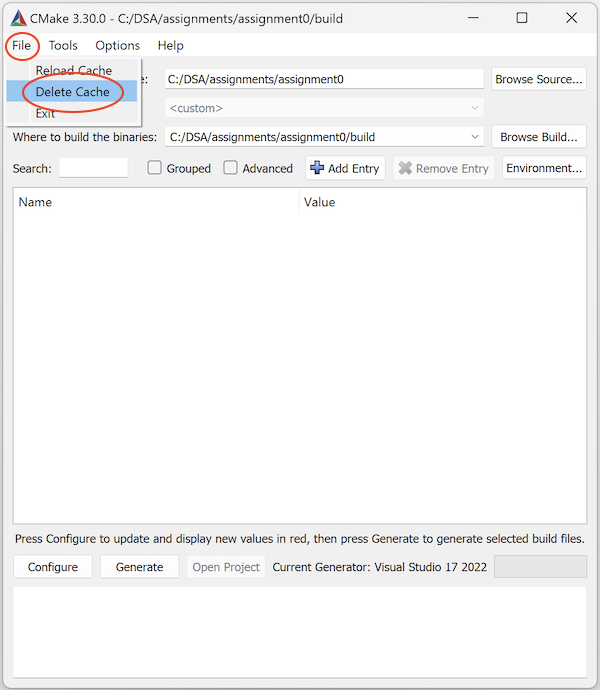This screenshot has height=690, width=600.
Task: Click the Search input field
Action: pos(93,168)
